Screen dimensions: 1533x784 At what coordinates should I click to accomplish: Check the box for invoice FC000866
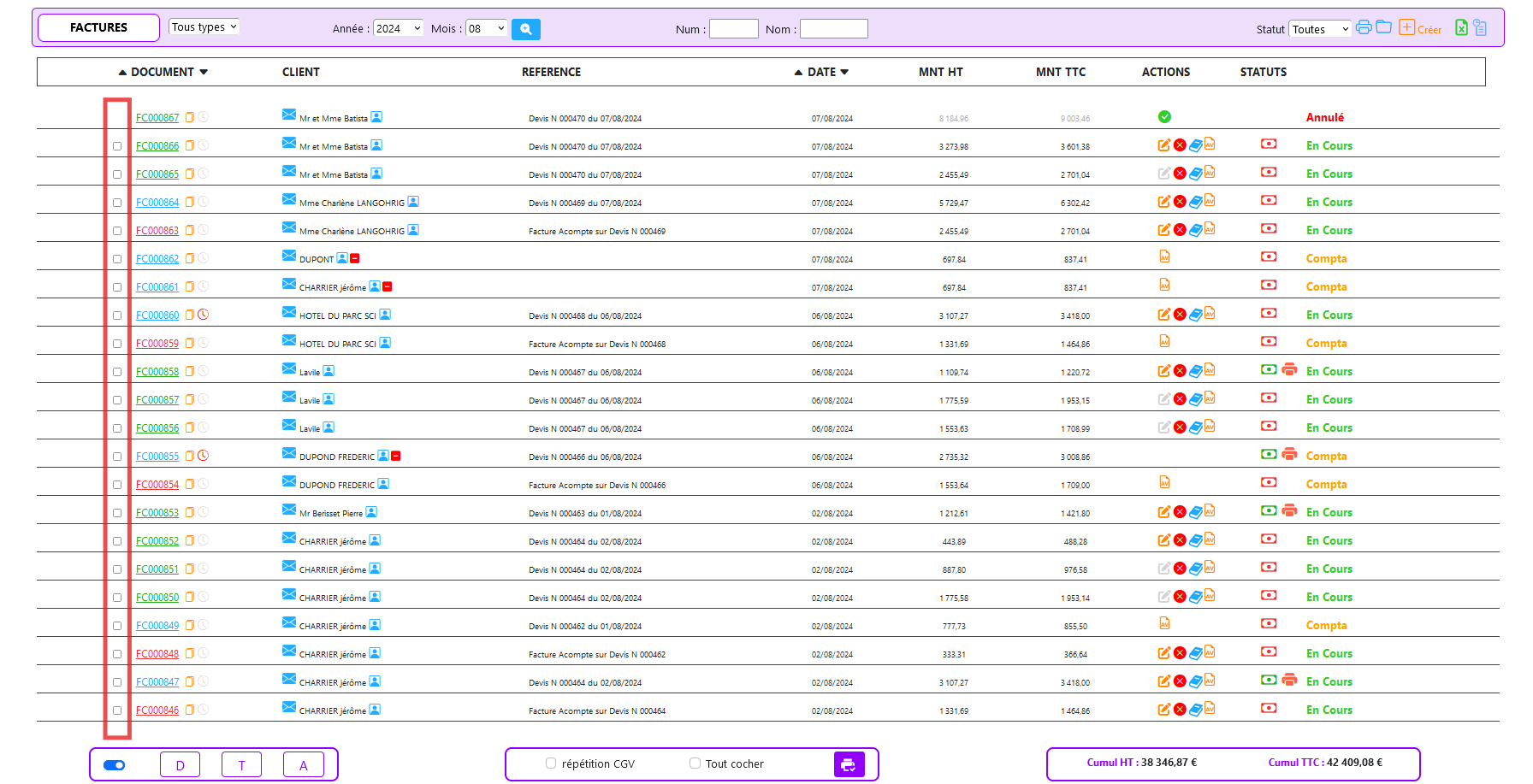(117, 146)
